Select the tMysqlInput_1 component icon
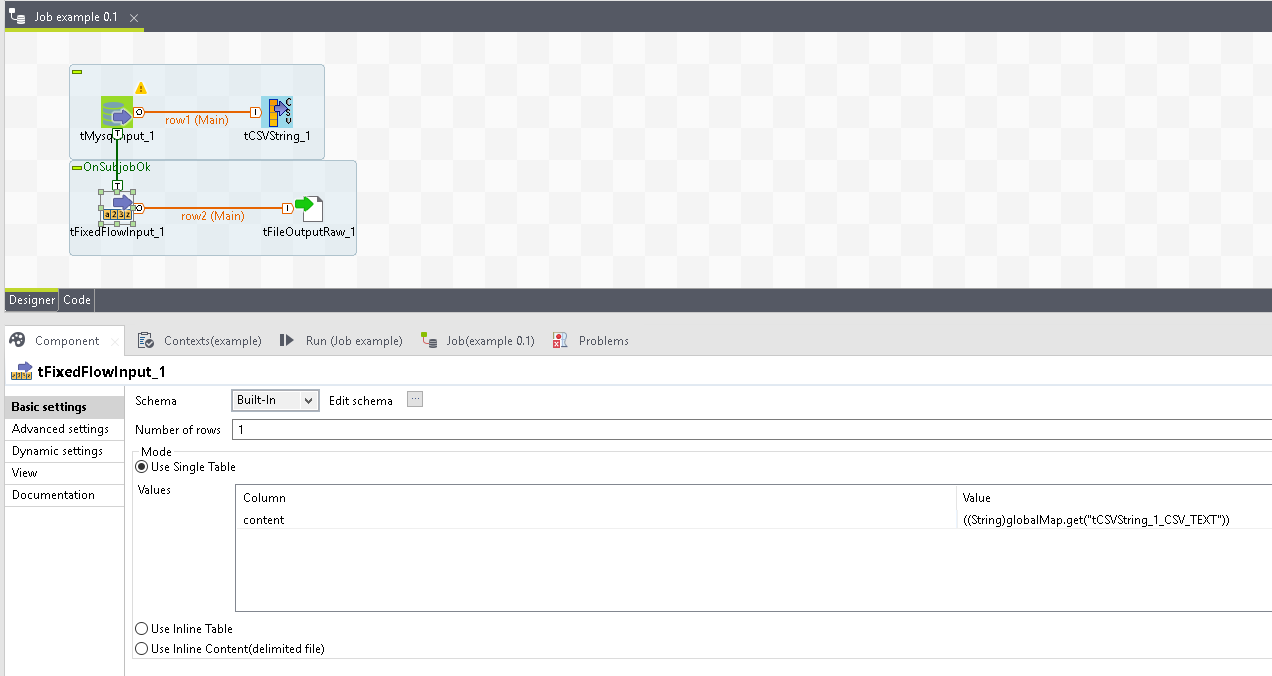This screenshot has width=1272, height=676. (116, 113)
